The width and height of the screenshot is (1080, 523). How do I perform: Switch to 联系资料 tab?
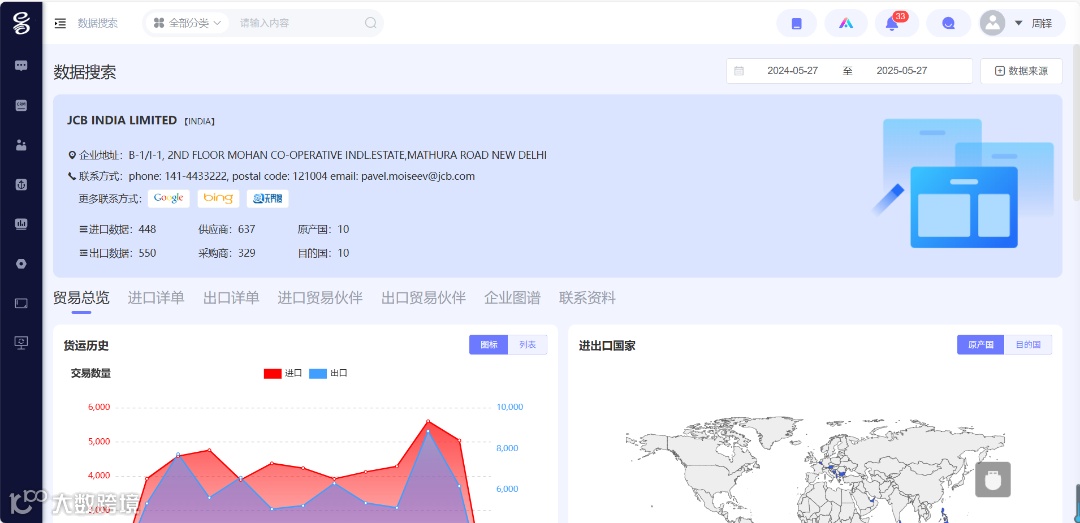click(588, 298)
